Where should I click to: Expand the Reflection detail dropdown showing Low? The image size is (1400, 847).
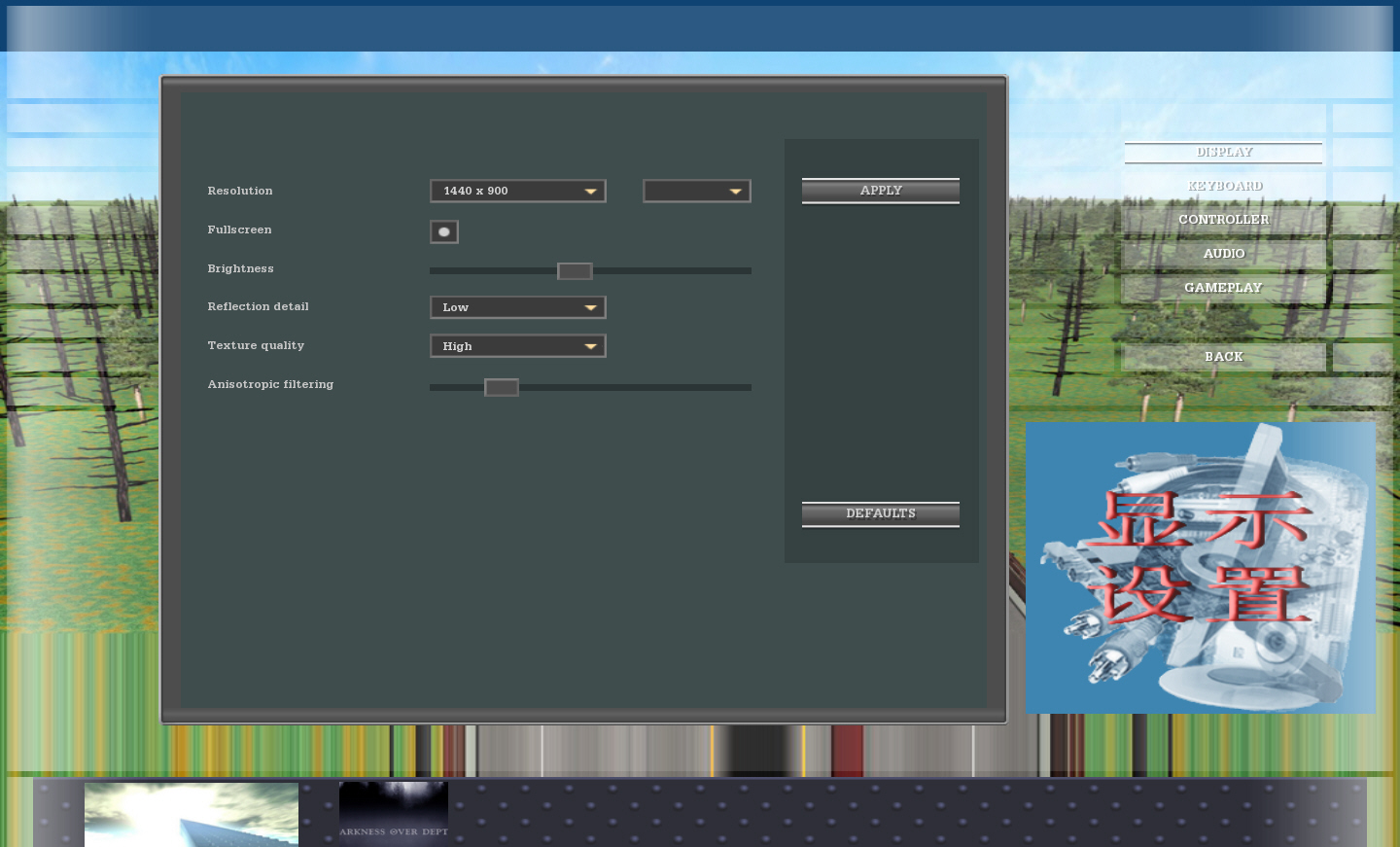pyautogui.click(x=517, y=307)
